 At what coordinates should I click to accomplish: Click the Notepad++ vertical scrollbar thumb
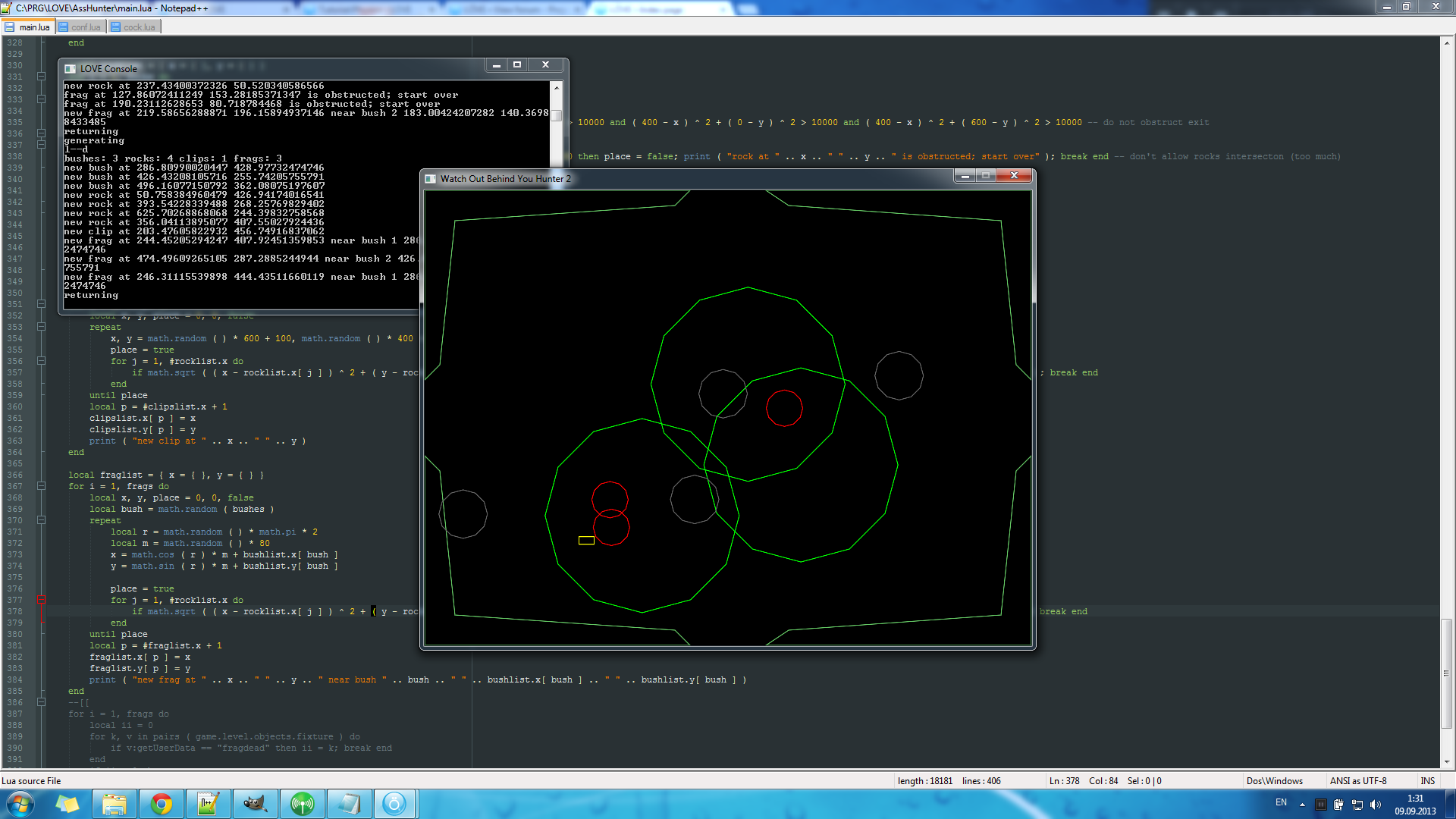(1447, 673)
